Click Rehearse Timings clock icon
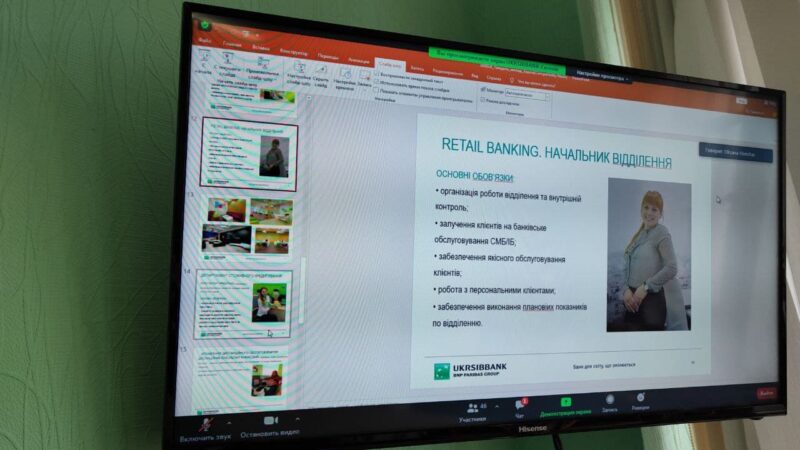800x450 pixels. click(x=345, y=73)
